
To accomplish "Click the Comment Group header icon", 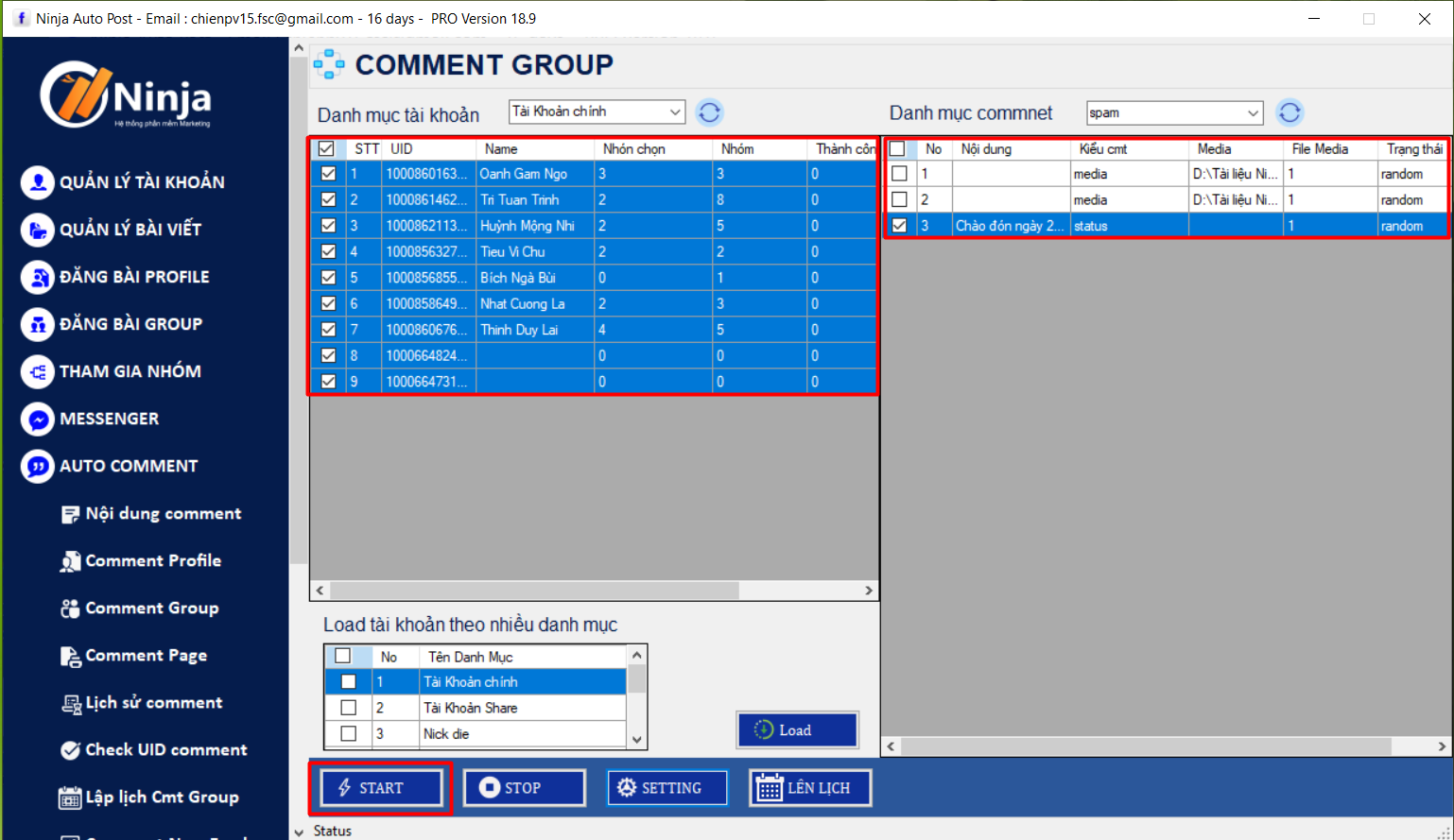I will 329,64.
